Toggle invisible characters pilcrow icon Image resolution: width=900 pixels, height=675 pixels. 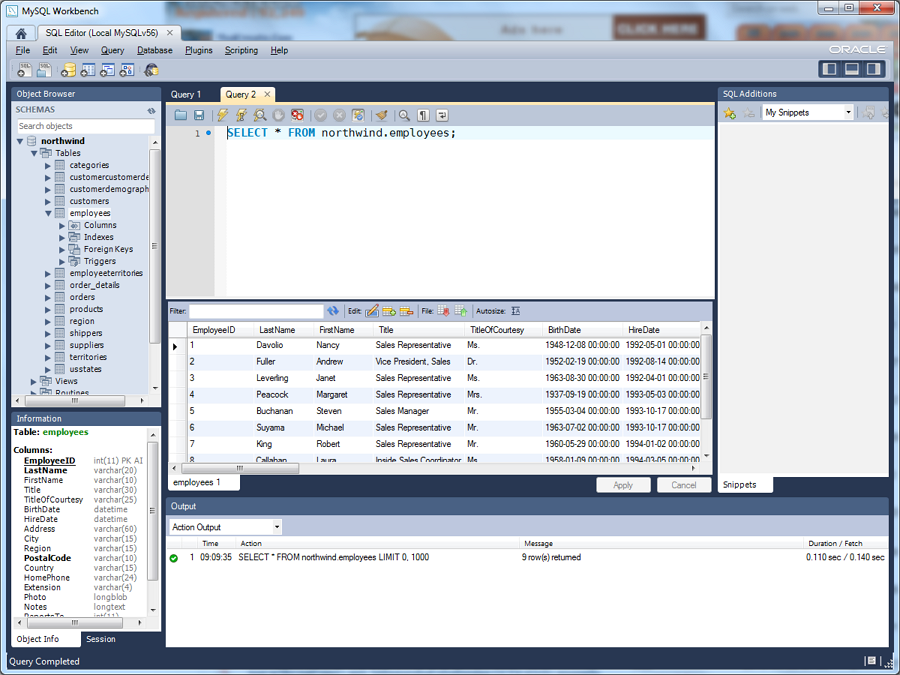point(423,115)
